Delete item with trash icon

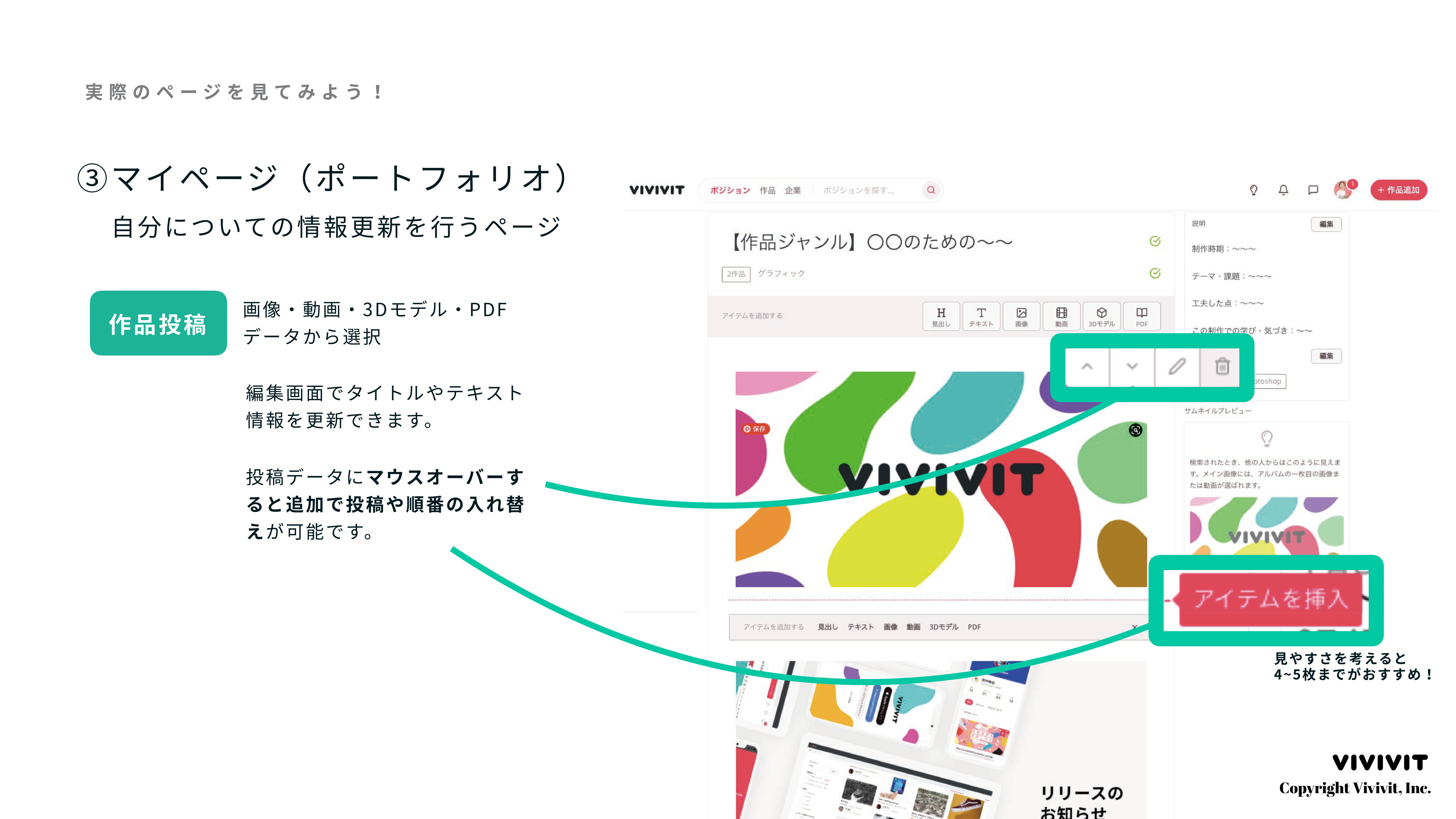(1222, 367)
